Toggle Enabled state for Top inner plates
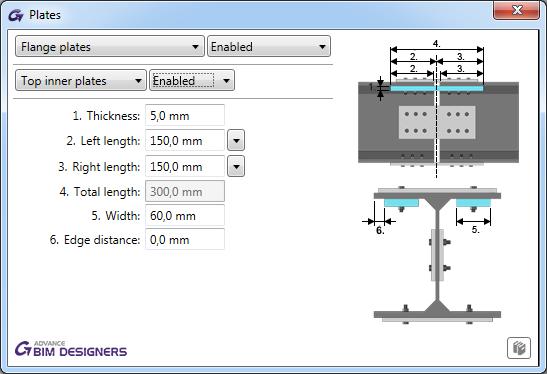The image size is (547, 374). [192, 81]
